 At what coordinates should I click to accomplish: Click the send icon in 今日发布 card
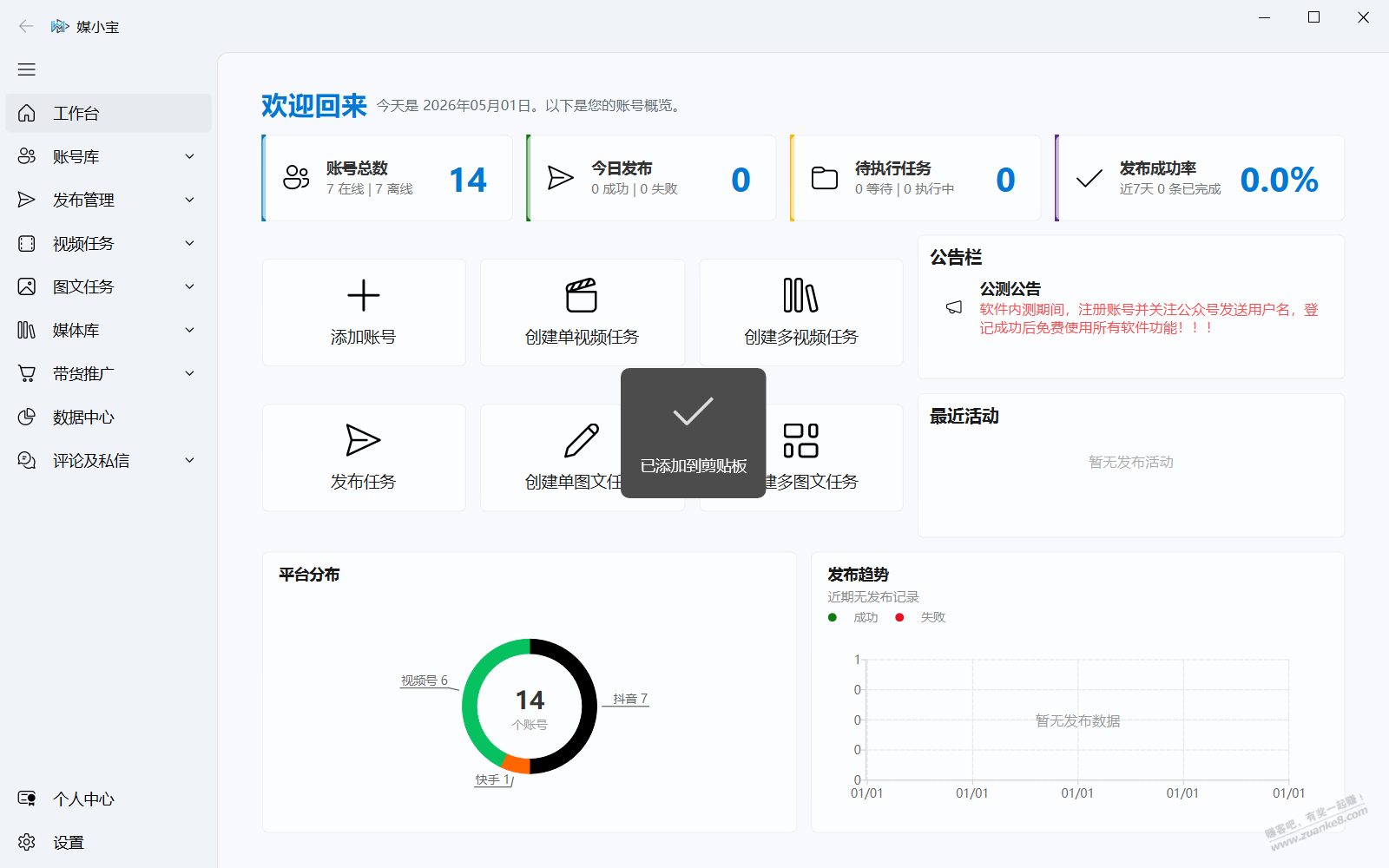561,178
